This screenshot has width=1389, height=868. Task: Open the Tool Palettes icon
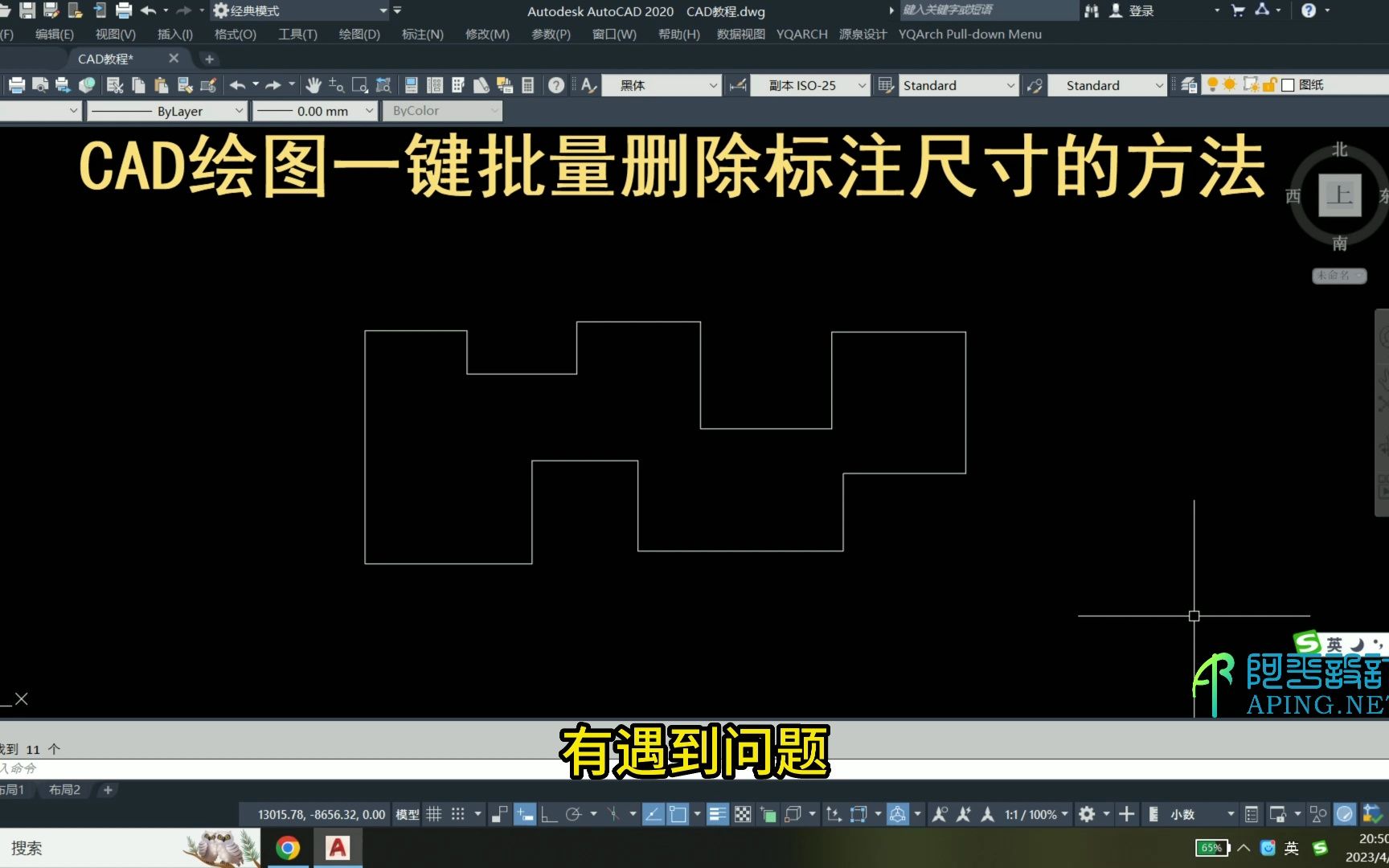pos(458,85)
